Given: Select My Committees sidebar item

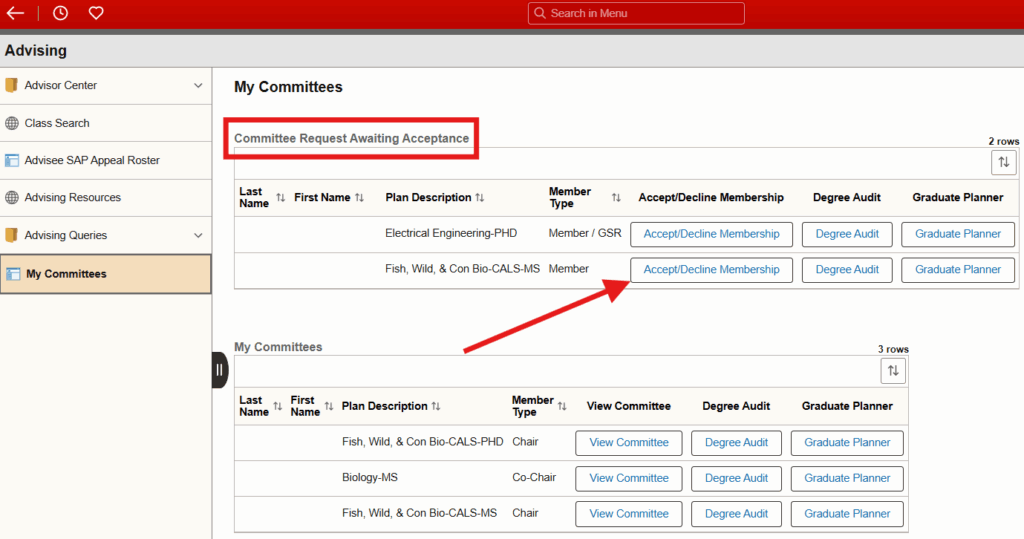Looking at the screenshot, I should coord(66,274).
